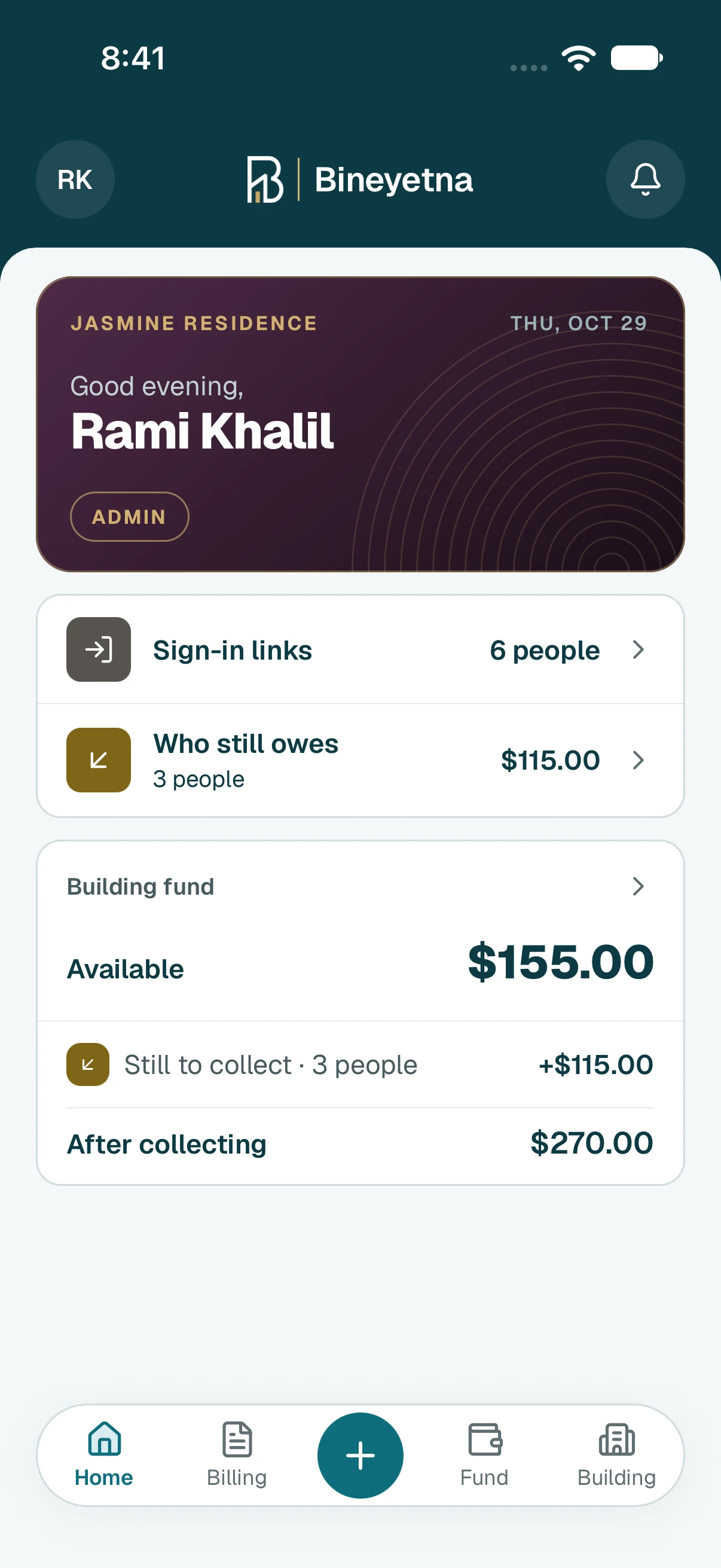The width and height of the screenshot is (721, 1568).
Task: Tap the Jasmine Residence greeting card
Action: [360, 424]
